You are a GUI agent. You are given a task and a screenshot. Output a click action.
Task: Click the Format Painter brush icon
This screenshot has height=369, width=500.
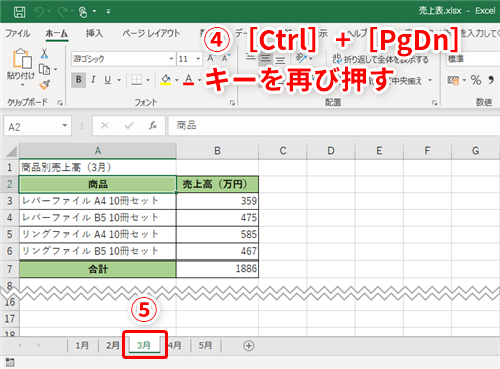pyautogui.click(x=45, y=85)
